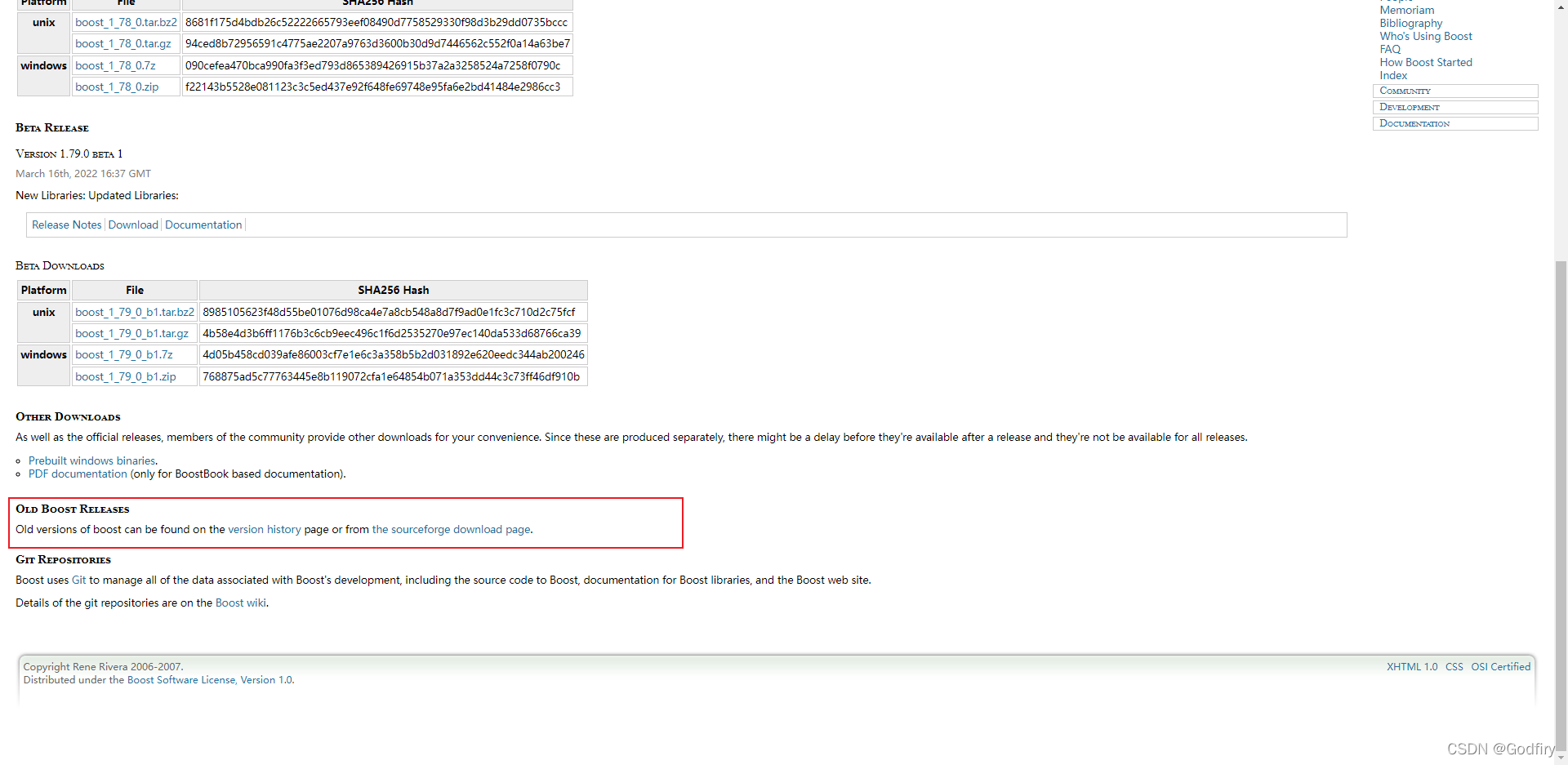Click the page vertical scrollbar thumb
1568x765 pixels.
1561,505
